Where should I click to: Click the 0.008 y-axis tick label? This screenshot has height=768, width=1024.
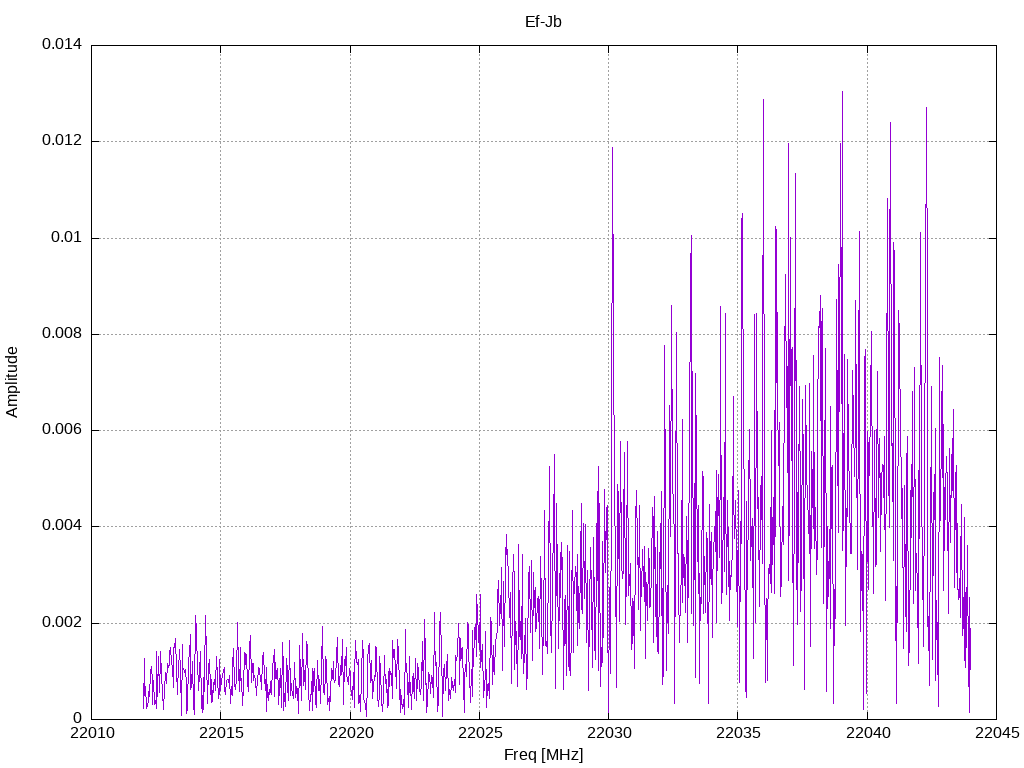click(62, 333)
